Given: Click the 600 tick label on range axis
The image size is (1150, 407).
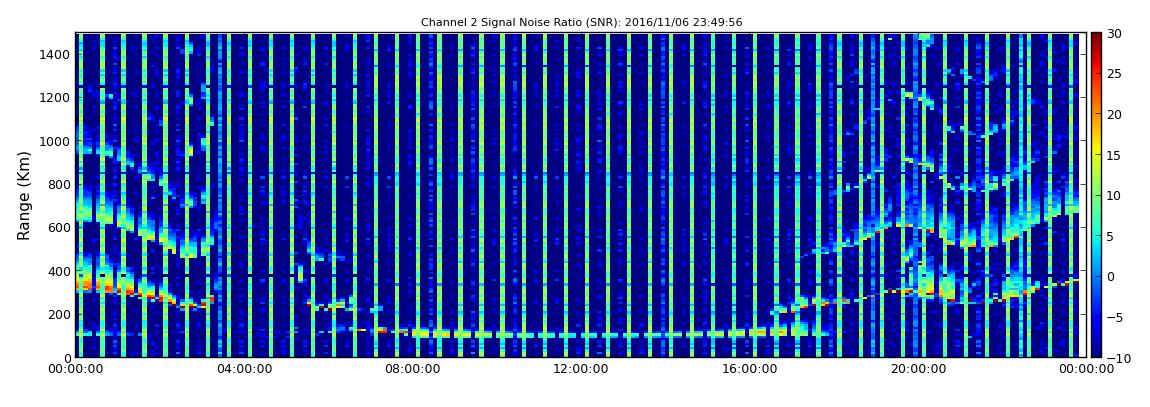Looking at the screenshot, I should tap(59, 227).
